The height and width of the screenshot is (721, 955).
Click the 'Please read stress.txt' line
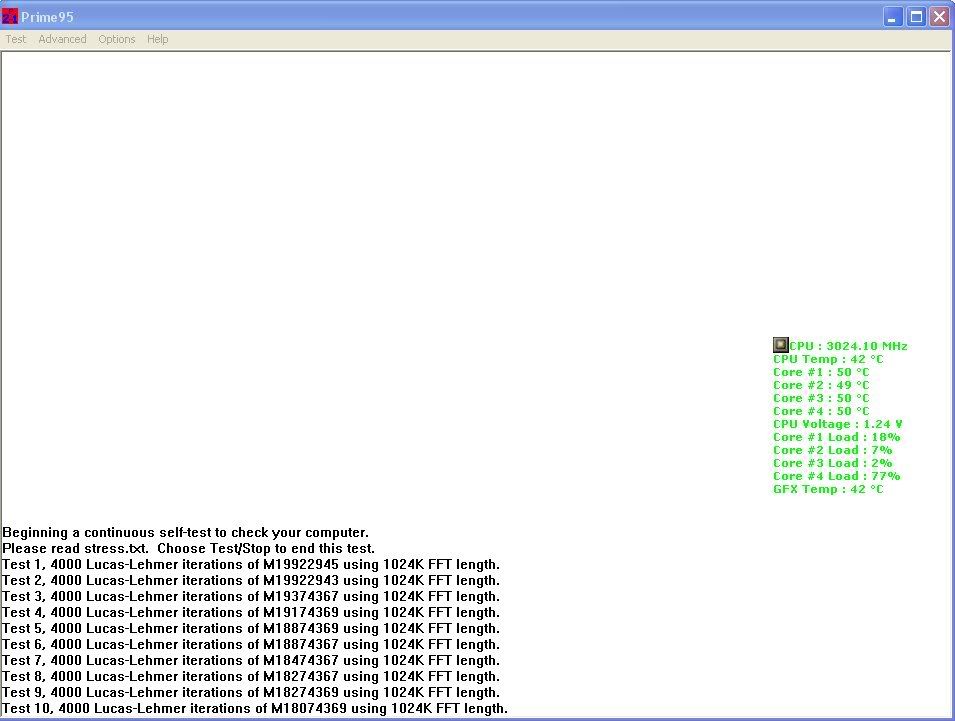pos(189,549)
